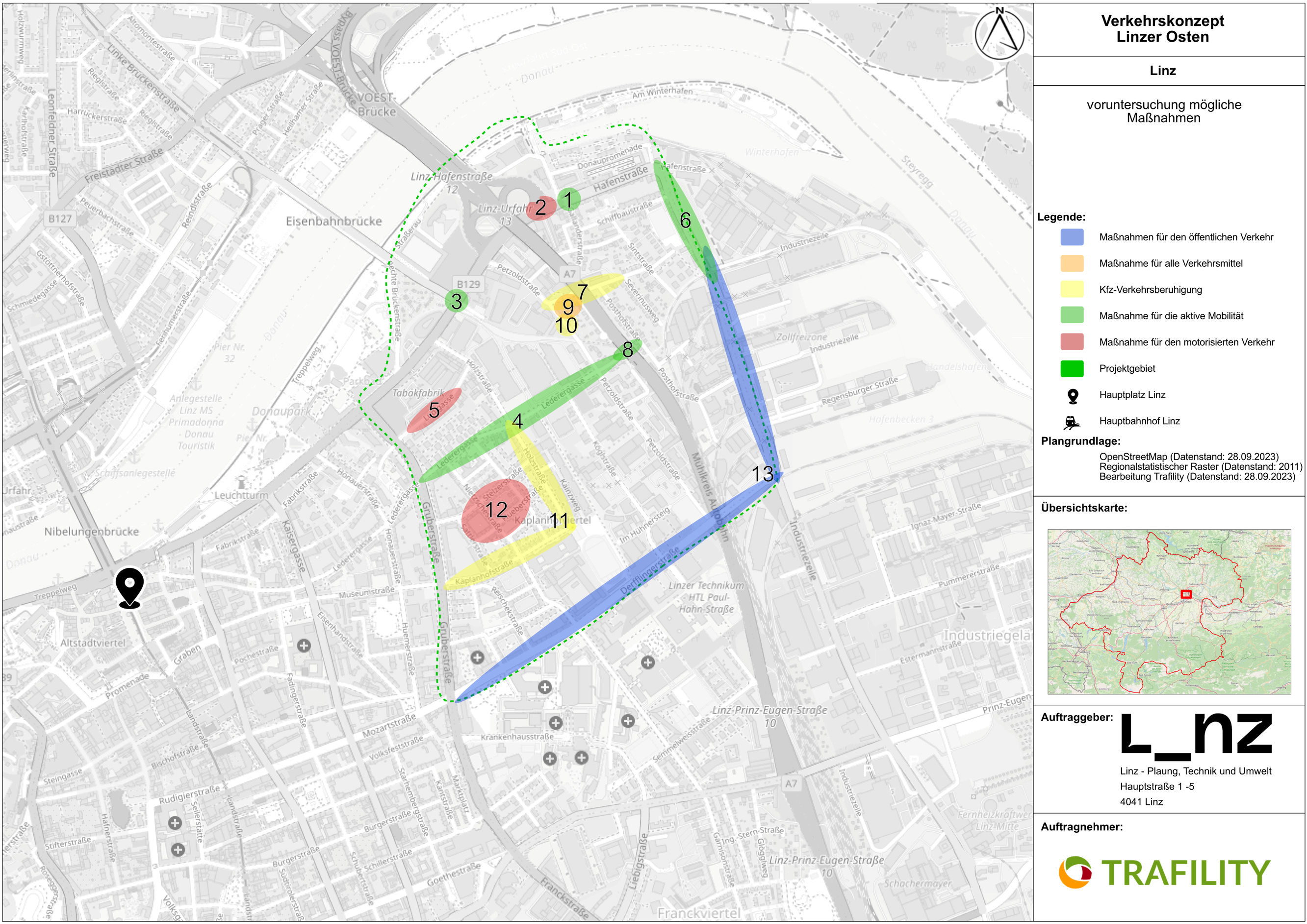The width and height of the screenshot is (1307, 924).
Task: Click green measure marker number 6
Action: pyautogui.click(x=686, y=220)
